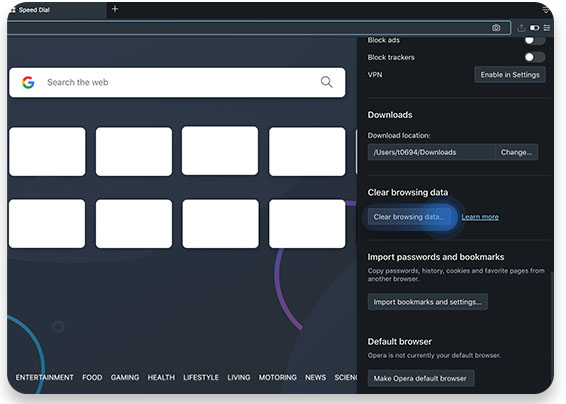Viewport: 566px width, 404px height.
Task: Open the GAMING news category
Action: 125,377
